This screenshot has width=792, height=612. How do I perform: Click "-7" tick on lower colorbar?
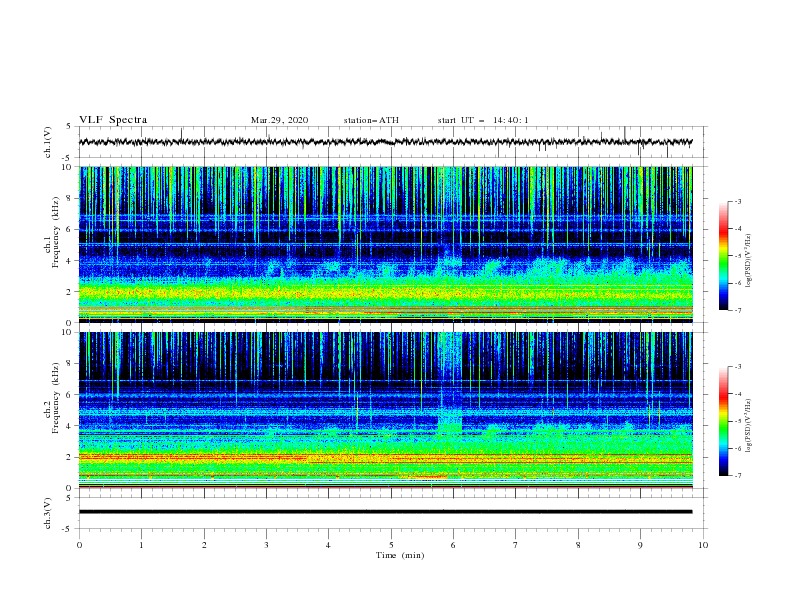click(737, 475)
